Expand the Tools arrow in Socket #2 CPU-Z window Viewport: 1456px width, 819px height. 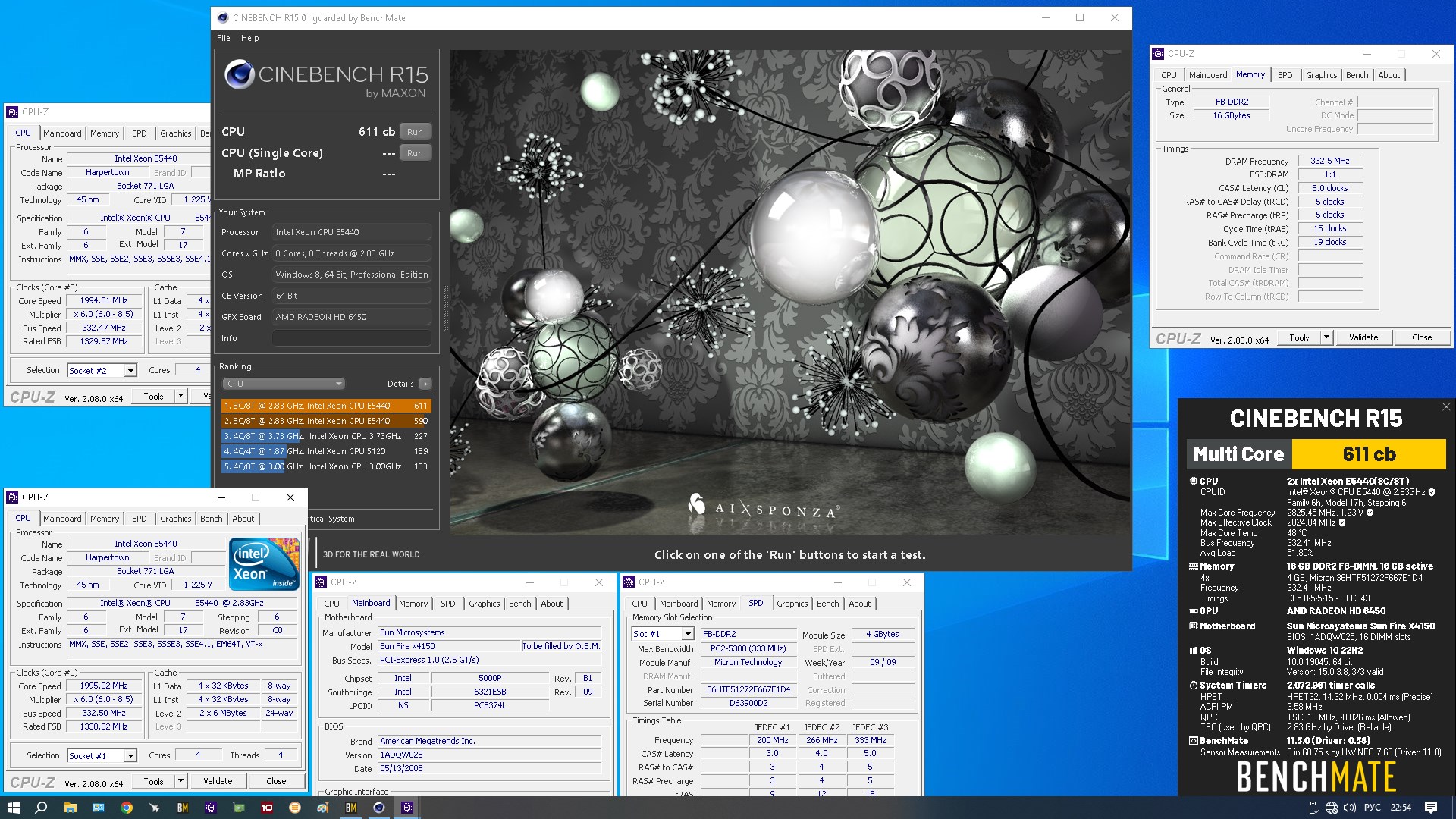click(x=180, y=396)
